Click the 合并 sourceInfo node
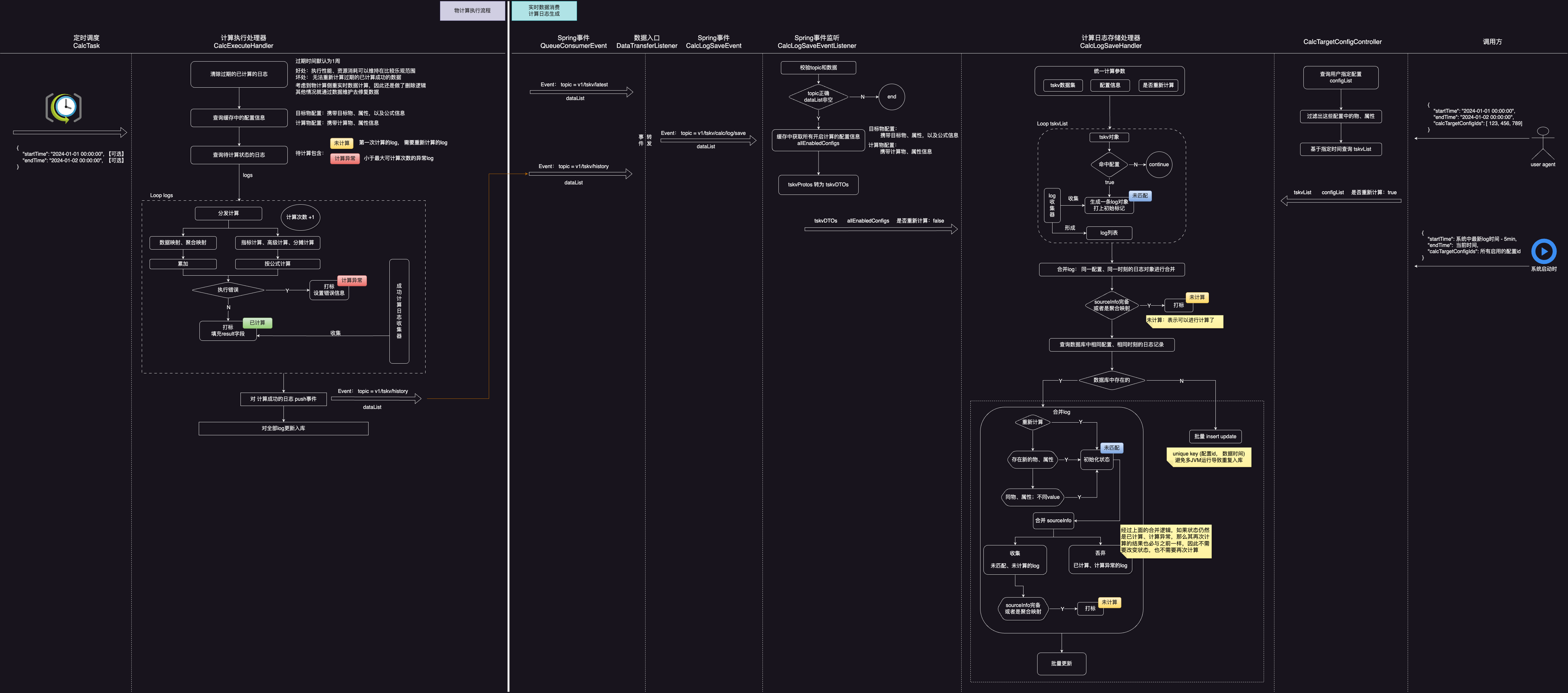The image size is (1568, 693). (x=1053, y=520)
